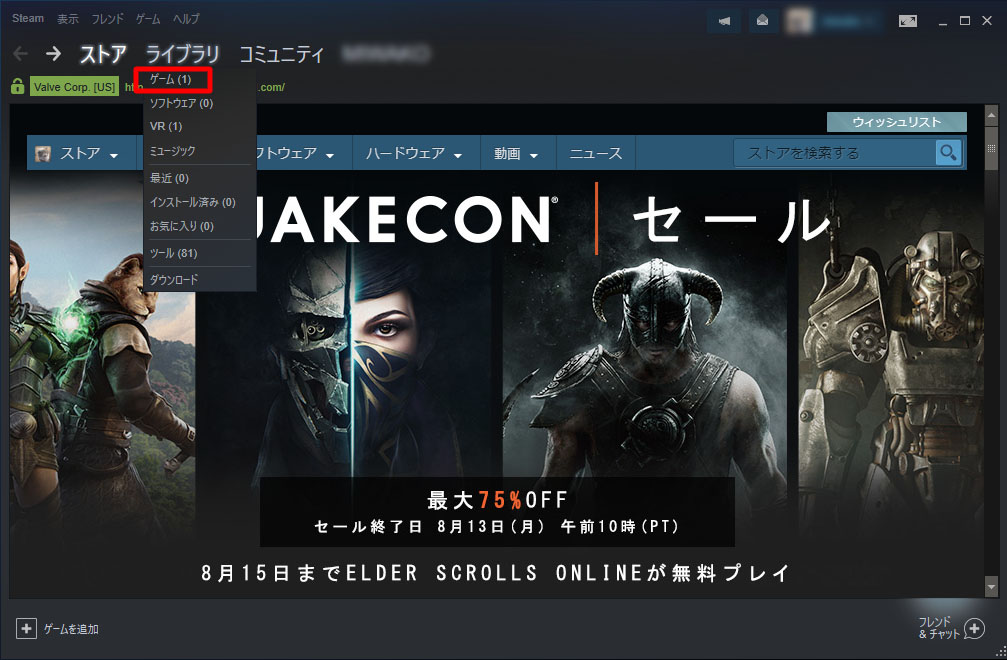The width and height of the screenshot is (1007, 660).
Task: Click the store search magnifier icon
Action: pos(948,153)
